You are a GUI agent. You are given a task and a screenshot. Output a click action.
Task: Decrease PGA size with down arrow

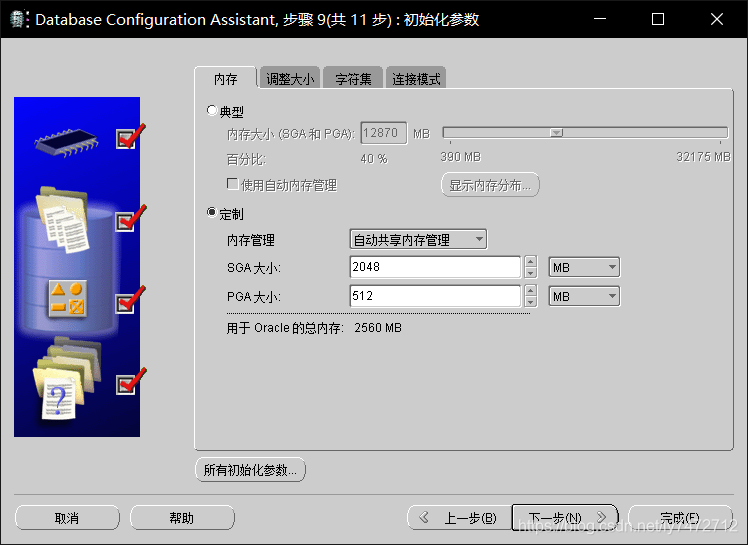click(x=530, y=302)
